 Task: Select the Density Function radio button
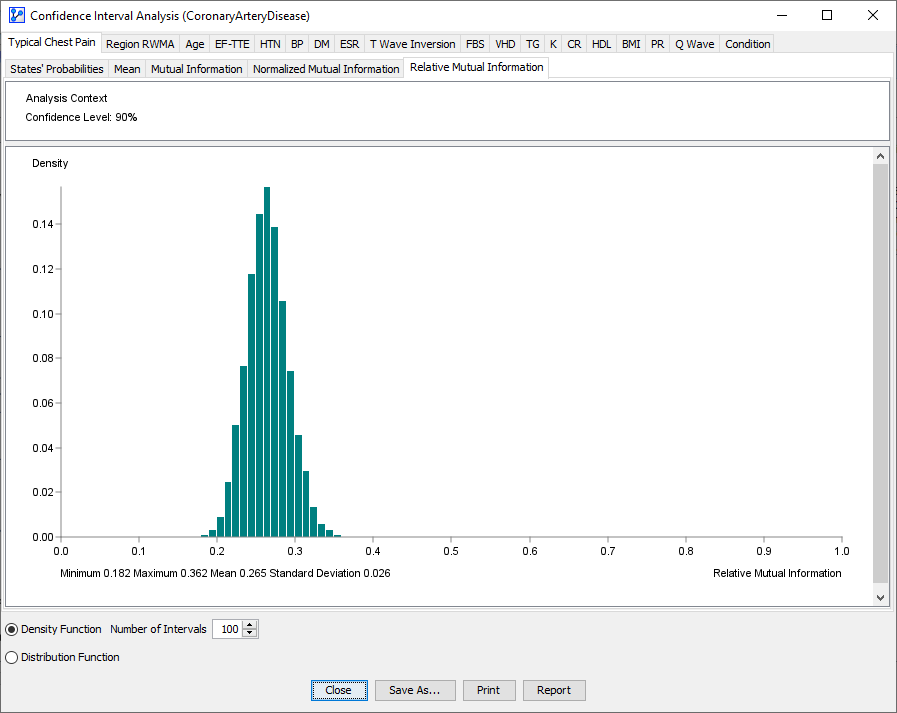coord(12,629)
